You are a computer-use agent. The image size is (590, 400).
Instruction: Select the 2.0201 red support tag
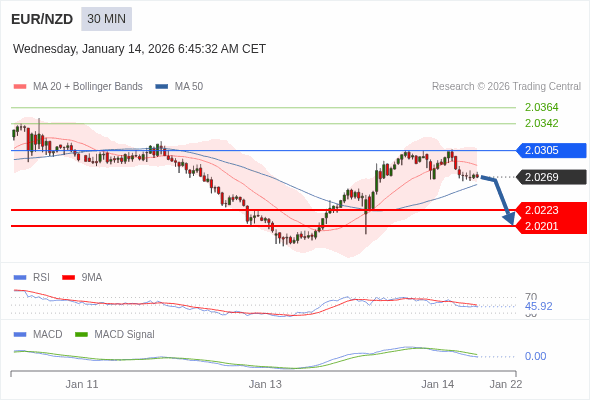tap(551, 226)
